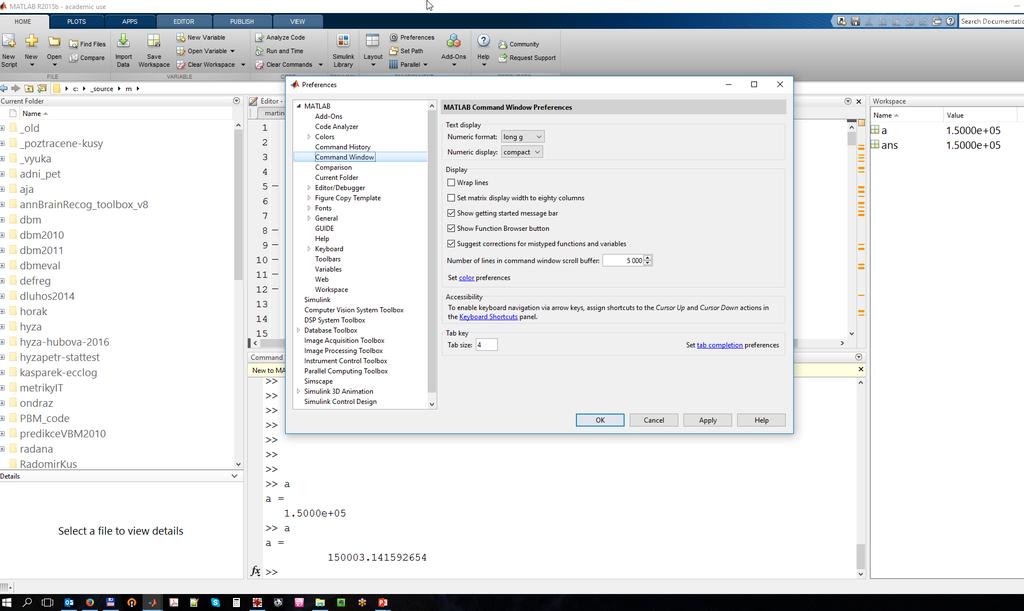Switch to the PLOTS ribbon tab
The width and height of the screenshot is (1024, 611).
pos(76,22)
